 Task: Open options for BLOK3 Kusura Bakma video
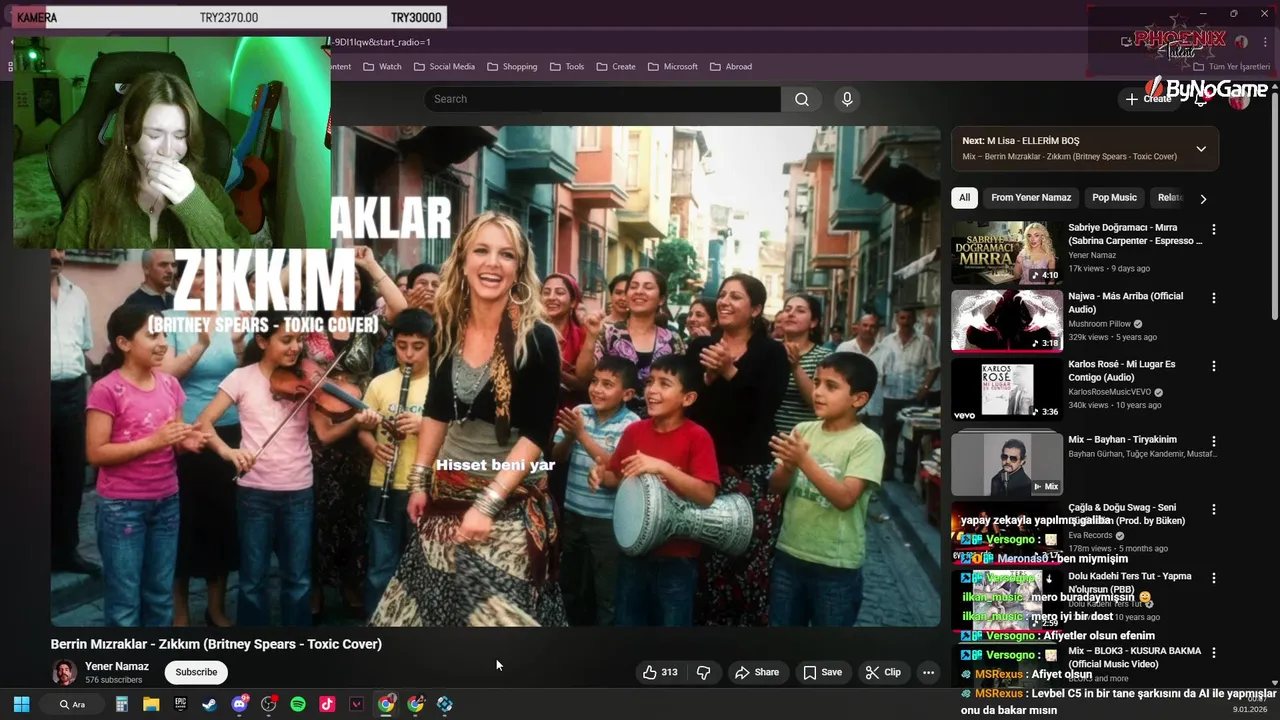(1214, 652)
